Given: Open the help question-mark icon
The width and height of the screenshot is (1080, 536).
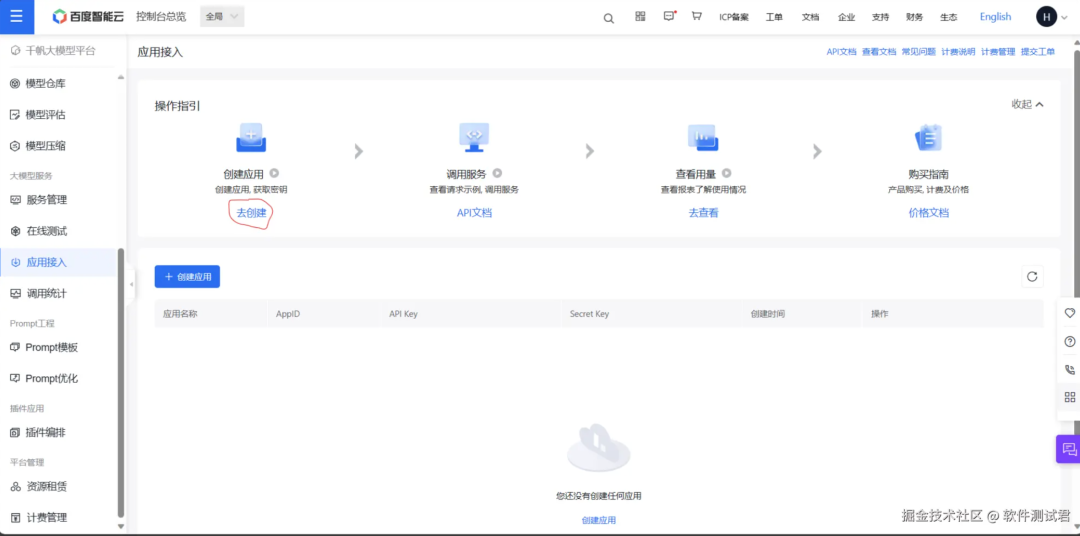Looking at the screenshot, I should 1070,341.
